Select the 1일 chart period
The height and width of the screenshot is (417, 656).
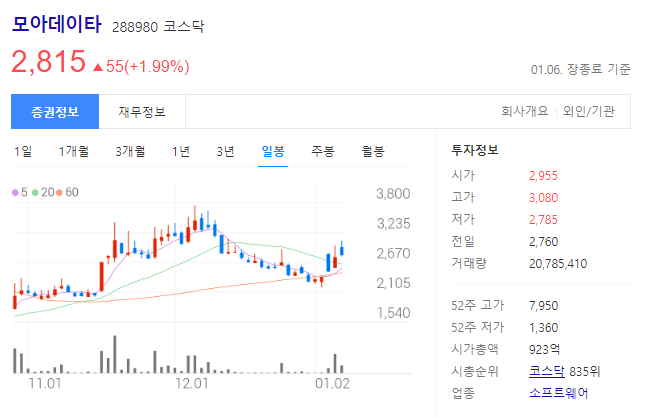pos(23,151)
